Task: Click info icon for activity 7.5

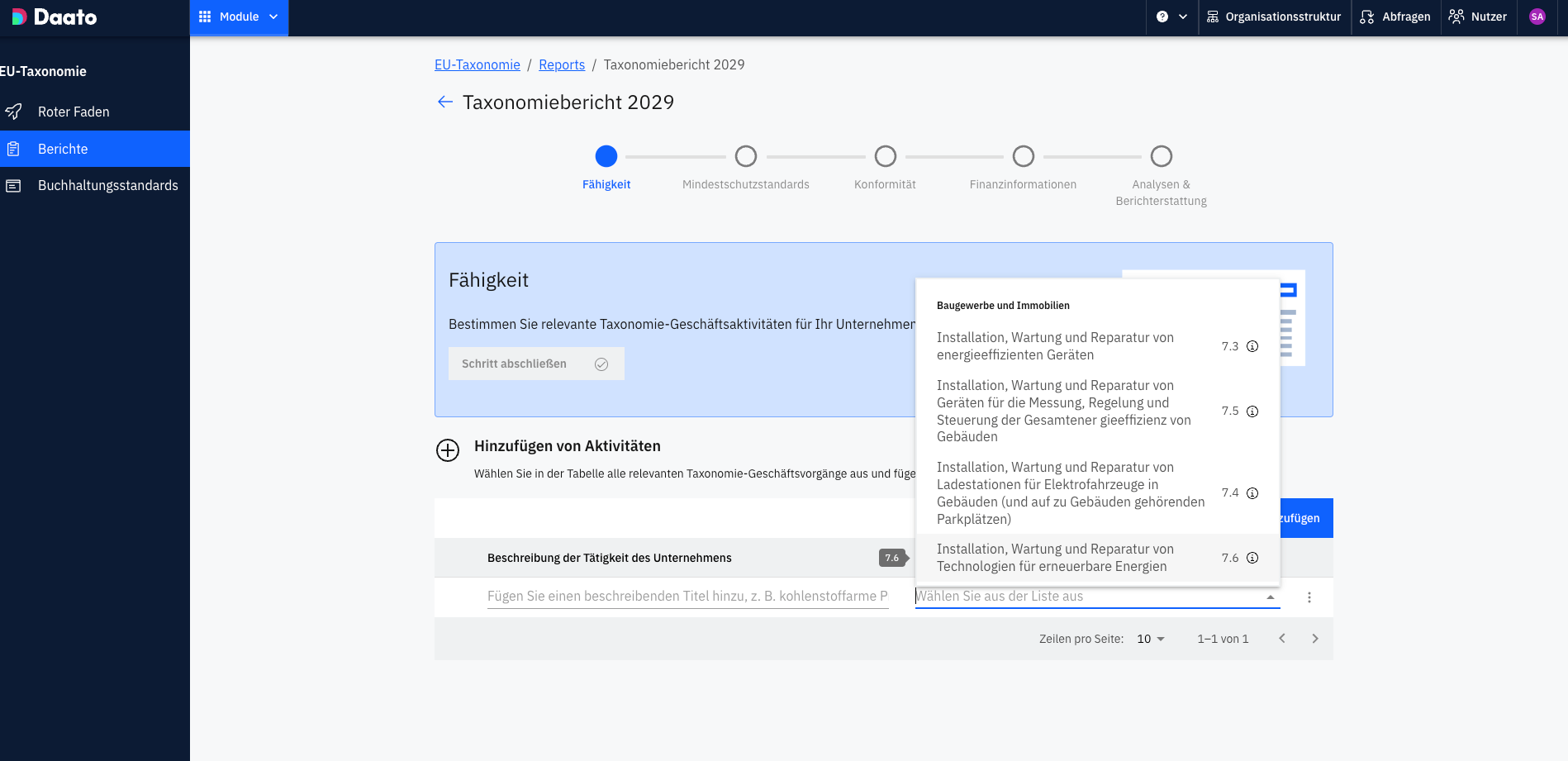Action: pyautogui.click(x=1252, y=411)
